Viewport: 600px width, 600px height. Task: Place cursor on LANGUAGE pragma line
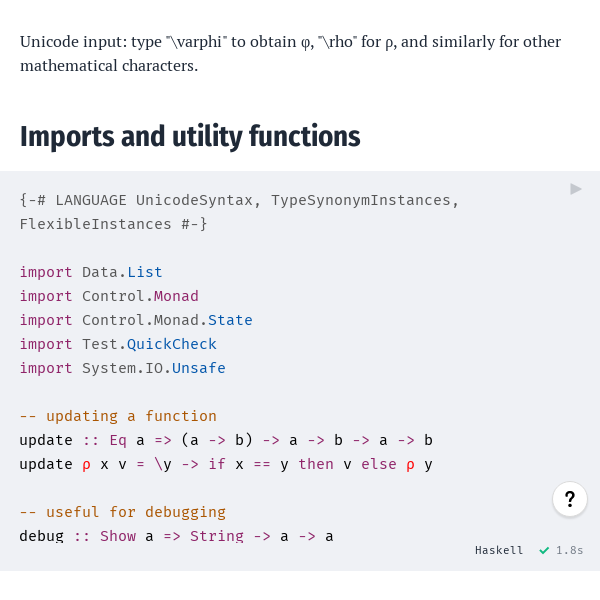[x=239, y=201]
